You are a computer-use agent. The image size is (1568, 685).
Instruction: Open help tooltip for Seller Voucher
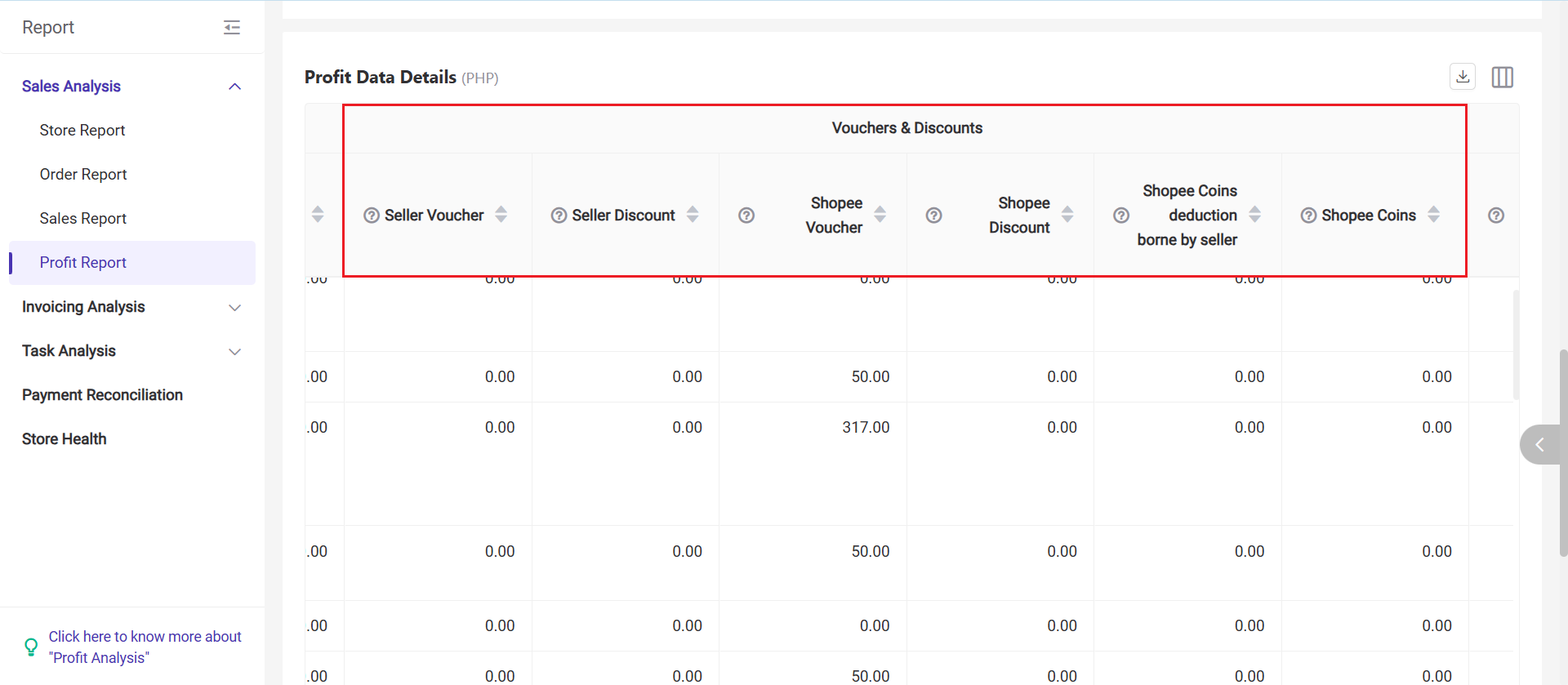point(372,216)
